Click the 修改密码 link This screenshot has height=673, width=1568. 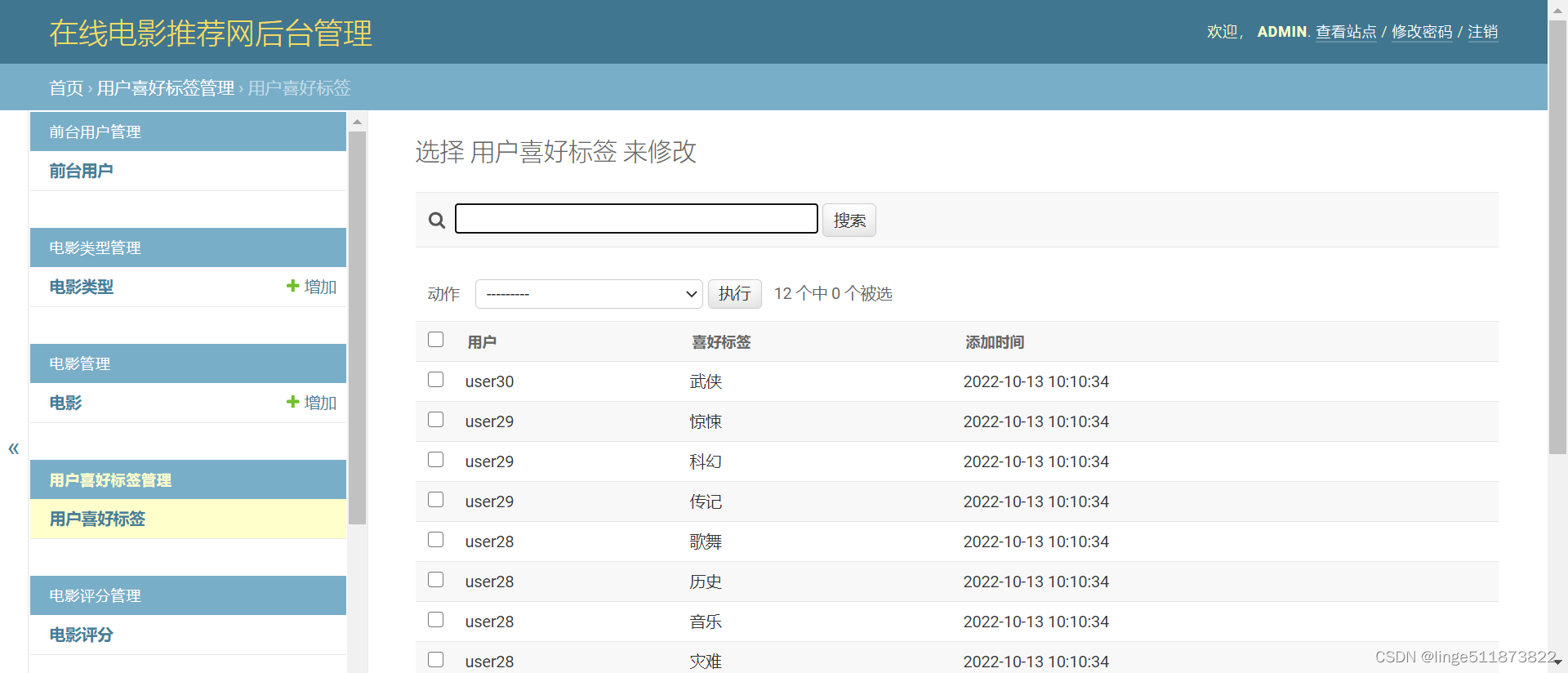pos(1422,32)
